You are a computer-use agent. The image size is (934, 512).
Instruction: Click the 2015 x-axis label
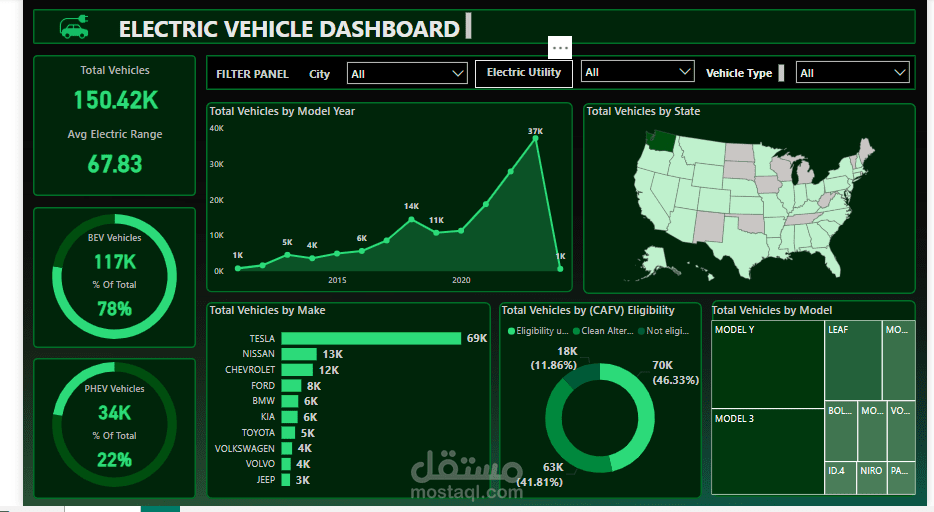[x=337, y=280]
